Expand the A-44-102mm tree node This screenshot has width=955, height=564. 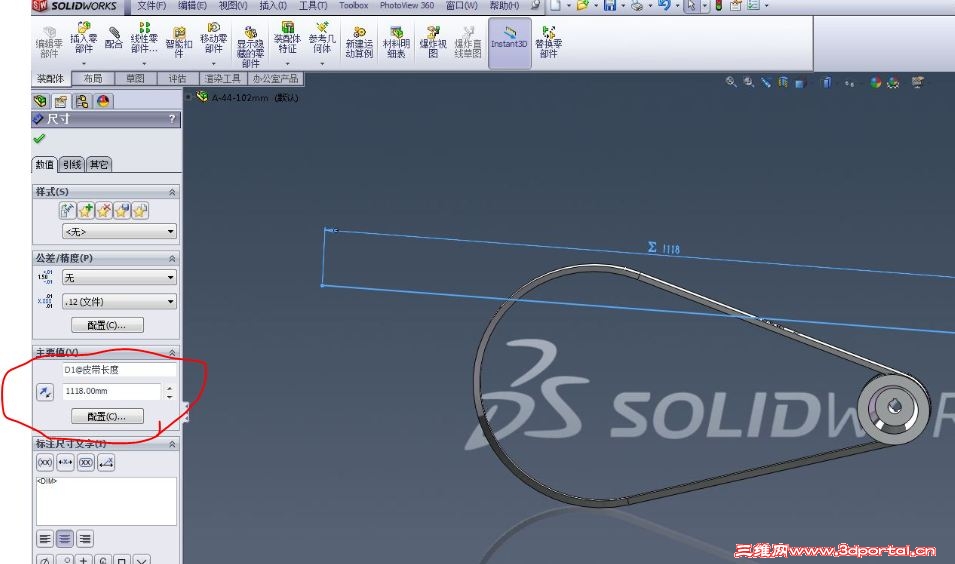[x=189, y=97]
